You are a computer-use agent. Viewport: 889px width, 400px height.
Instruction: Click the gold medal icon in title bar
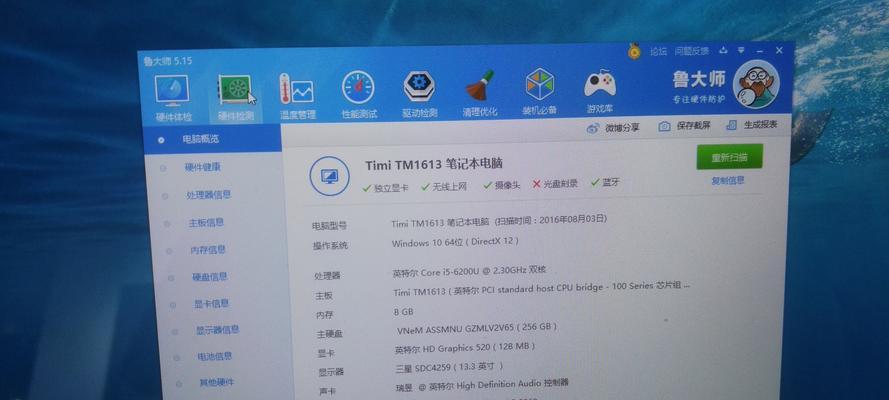coord(634,52)
